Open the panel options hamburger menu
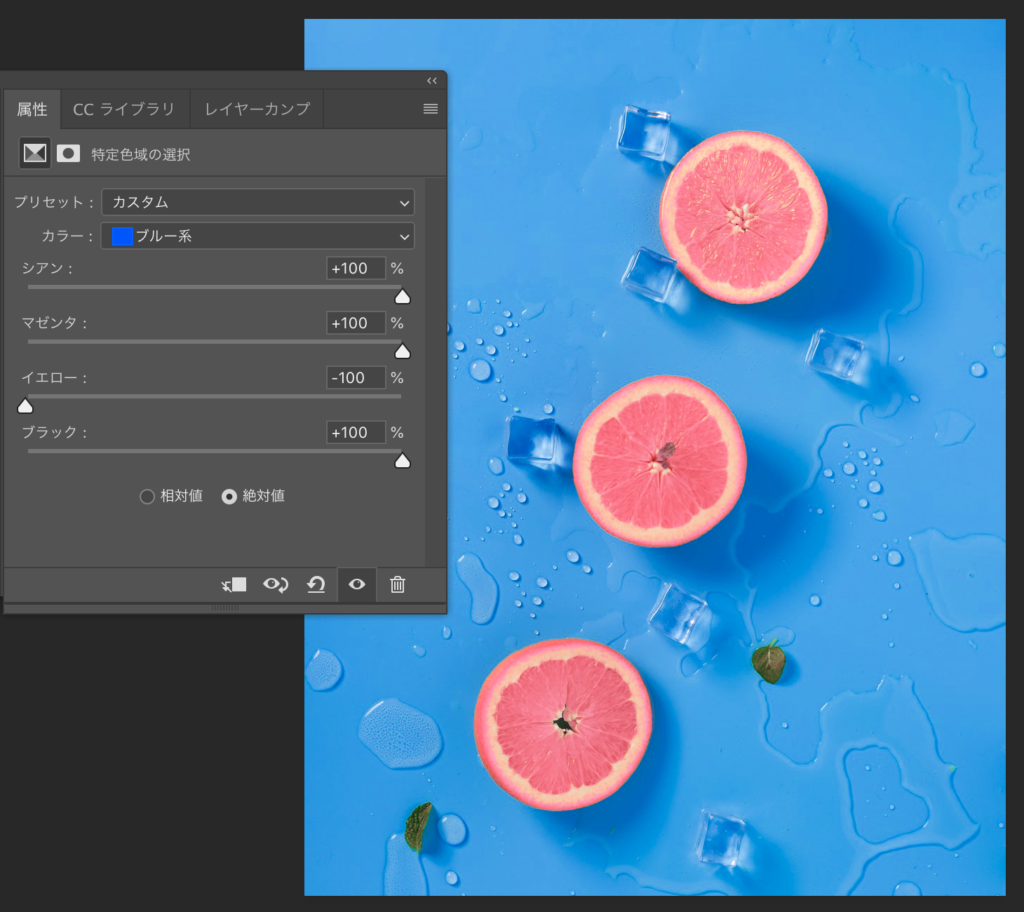The height and width of the screenshot is (912, 1024). coord(430,109)
